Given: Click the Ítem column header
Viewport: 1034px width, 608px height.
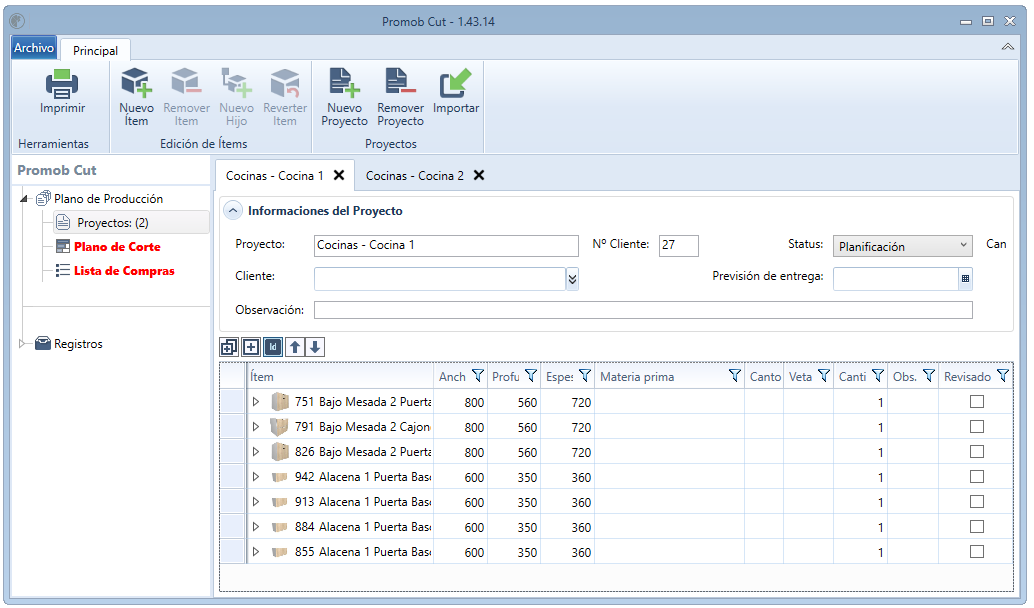Looking at the screenshot, I should pos(340,377).
